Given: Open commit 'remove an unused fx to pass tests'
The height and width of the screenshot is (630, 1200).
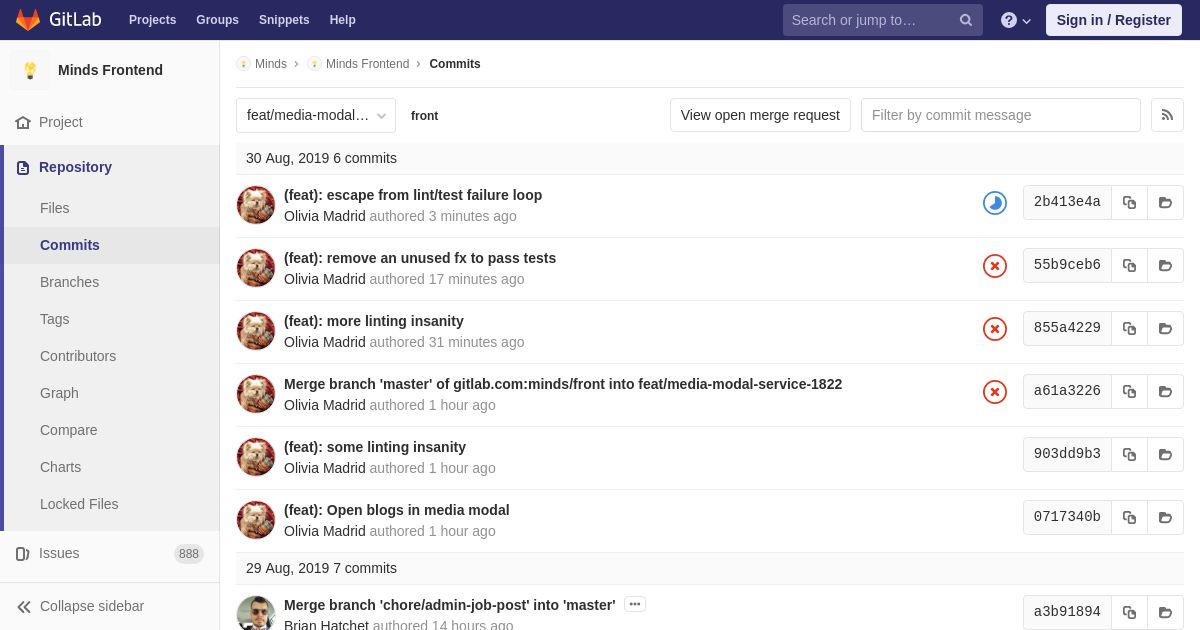Looking at the screenshot, I should coord(420,258).
